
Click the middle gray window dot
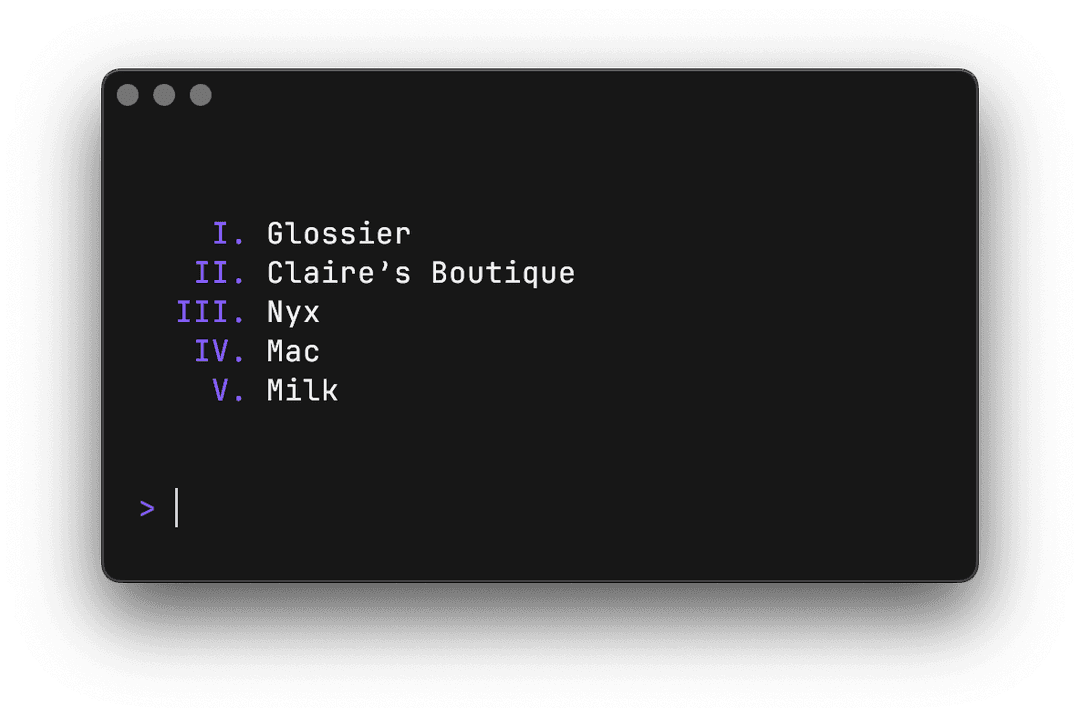(x=164, y=95)
